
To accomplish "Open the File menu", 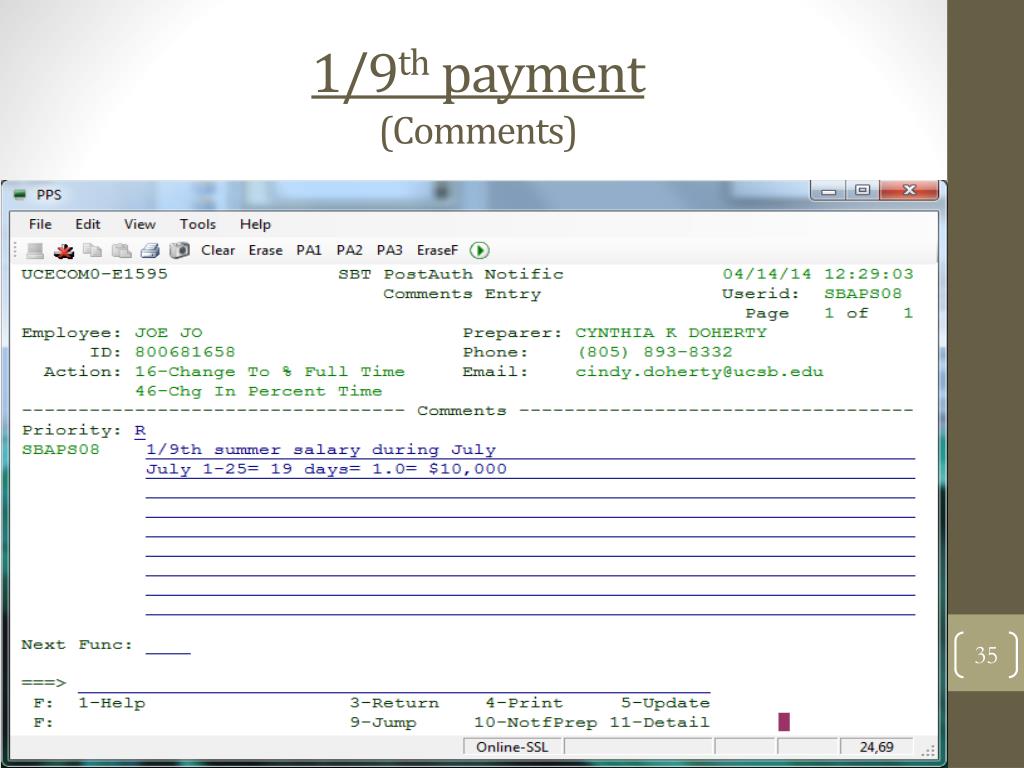I will tap(40, 224).
